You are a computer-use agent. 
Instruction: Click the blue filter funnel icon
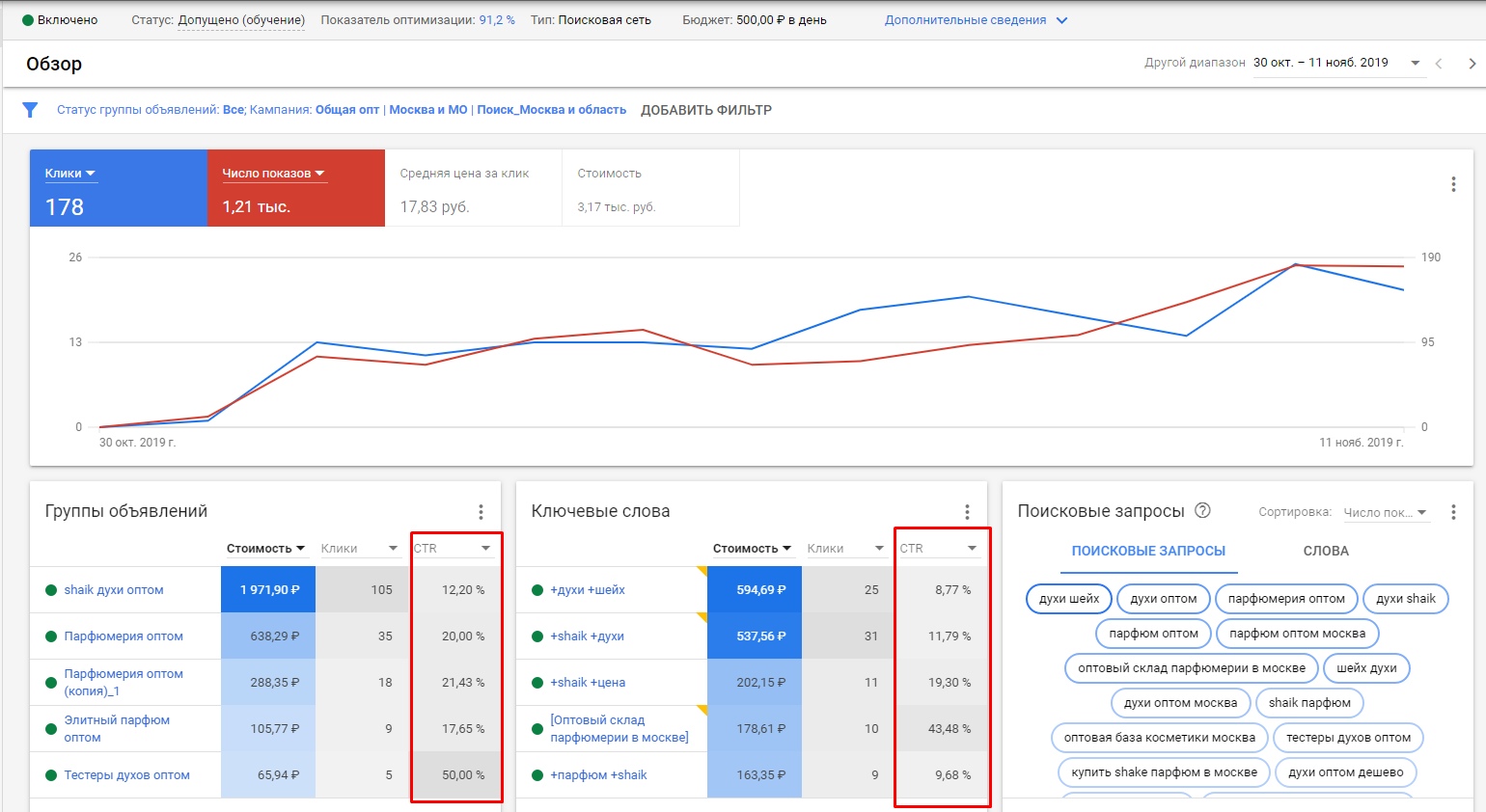[30, 110]
